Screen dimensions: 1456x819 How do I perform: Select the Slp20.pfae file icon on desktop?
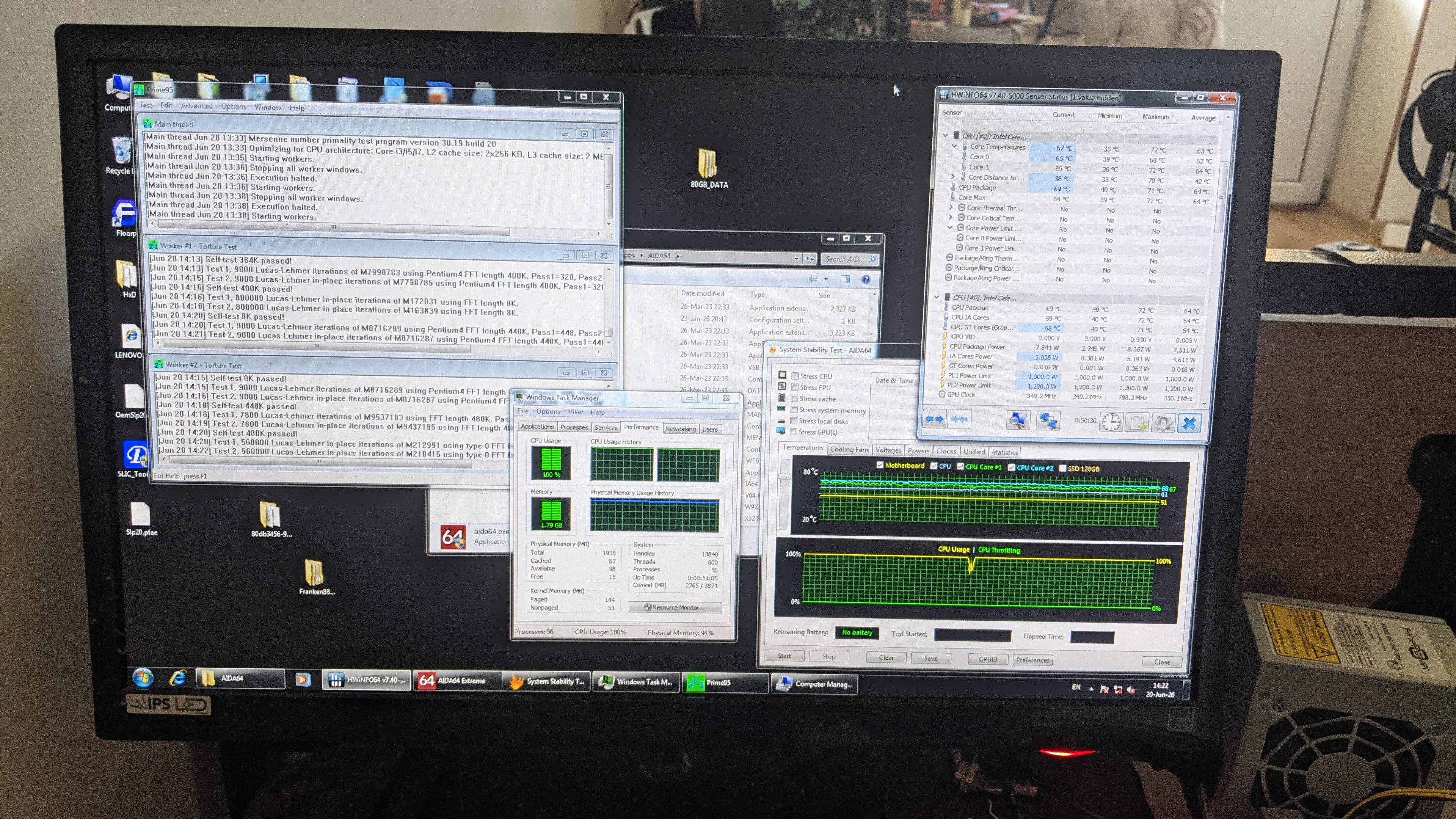(141, 519)
